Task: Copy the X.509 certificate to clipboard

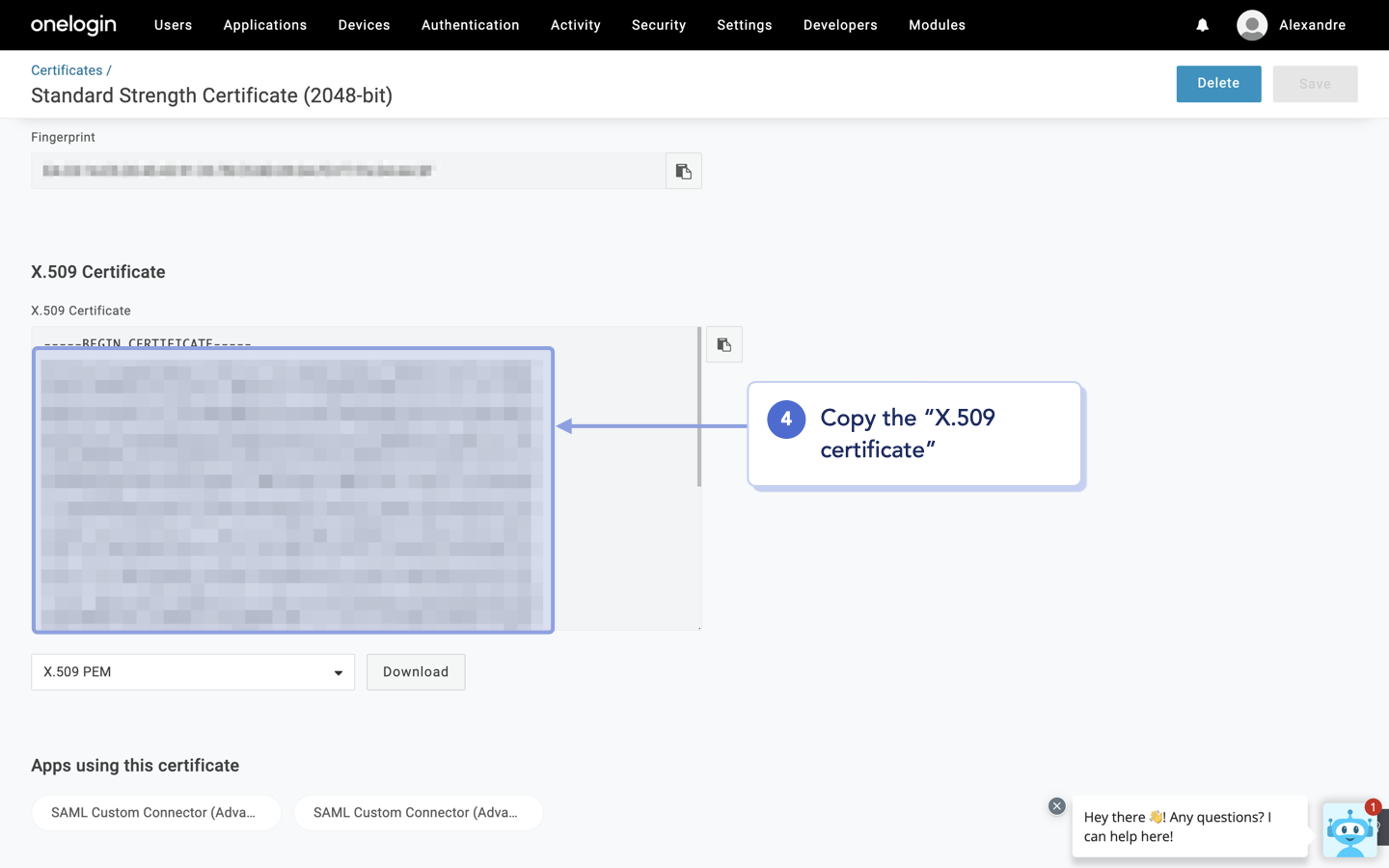Action: tap(723, 345)
